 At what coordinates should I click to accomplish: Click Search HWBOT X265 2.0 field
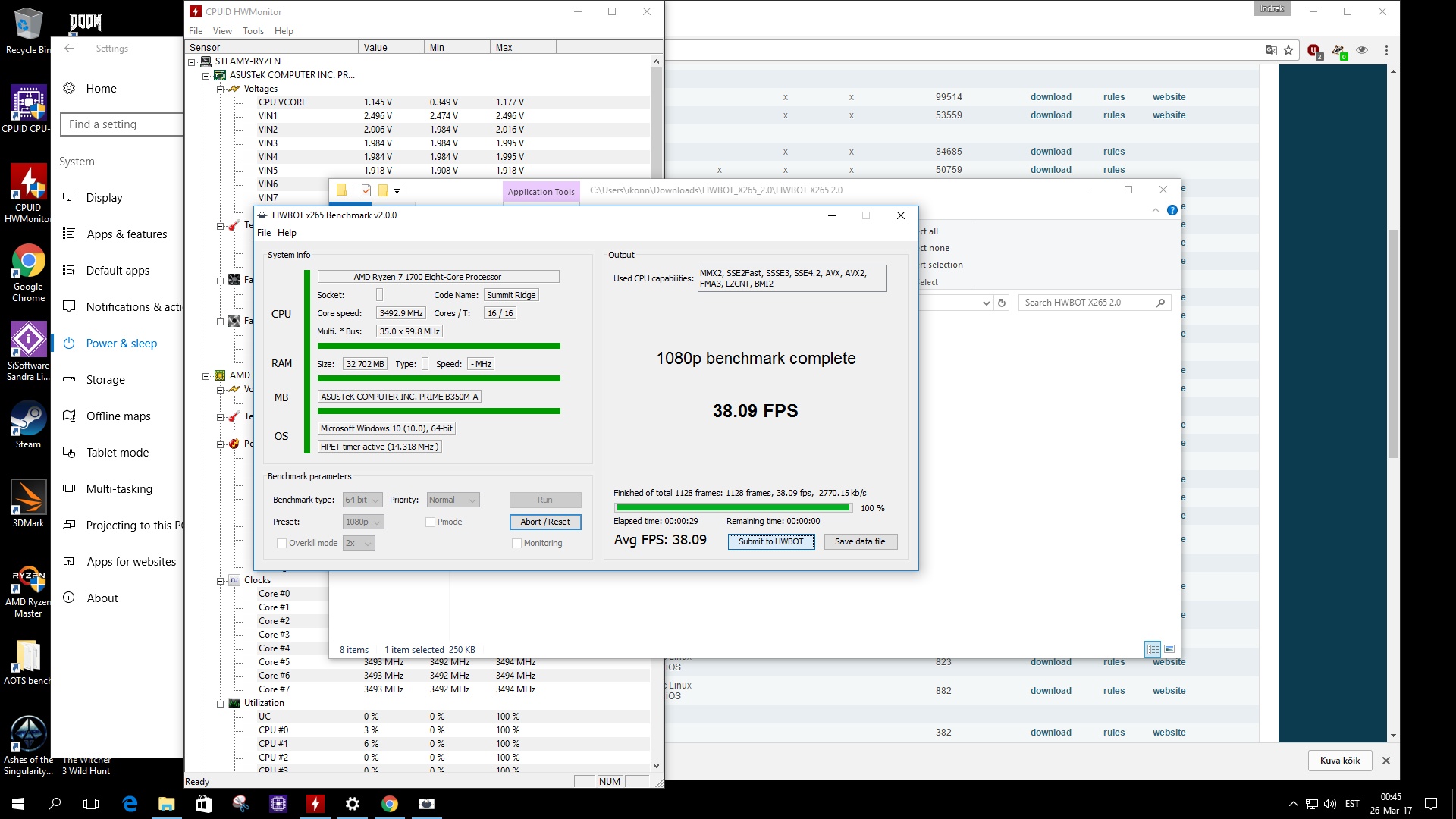(x=1094, y=303)
